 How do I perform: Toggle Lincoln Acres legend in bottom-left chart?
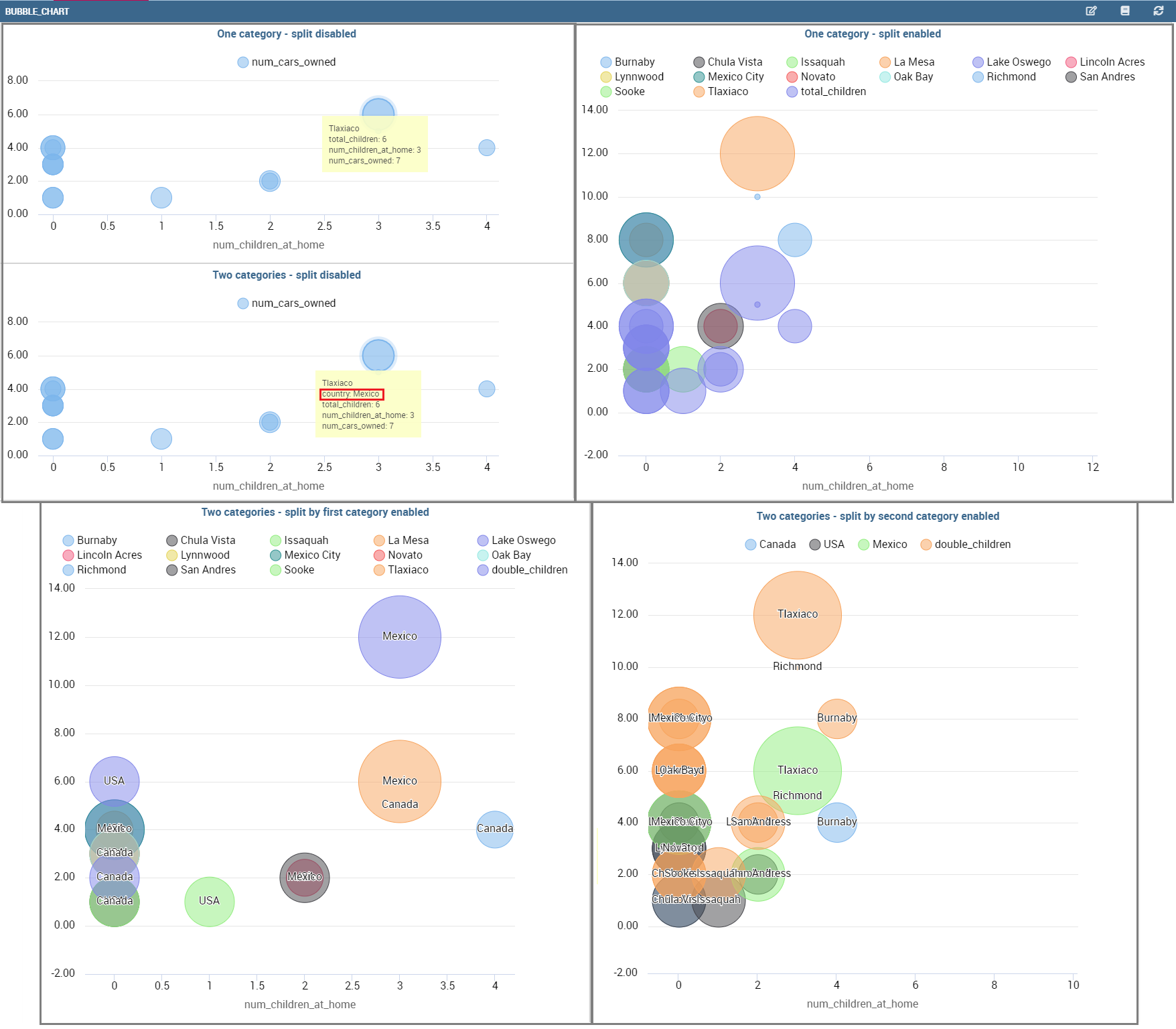coord(102,555)
